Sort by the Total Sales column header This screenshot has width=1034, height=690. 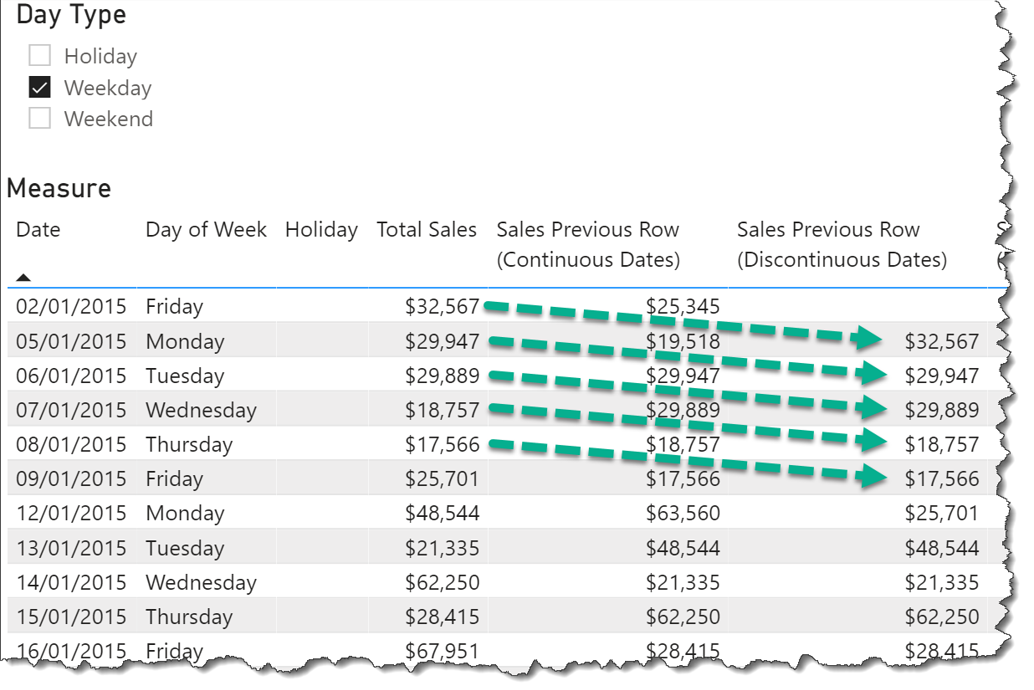point(426,230)
